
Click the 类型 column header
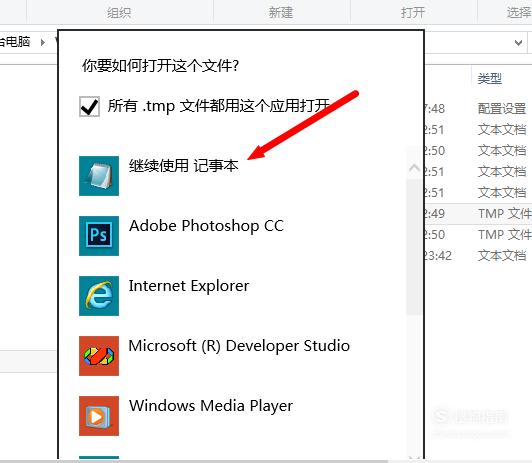point(490,79)
